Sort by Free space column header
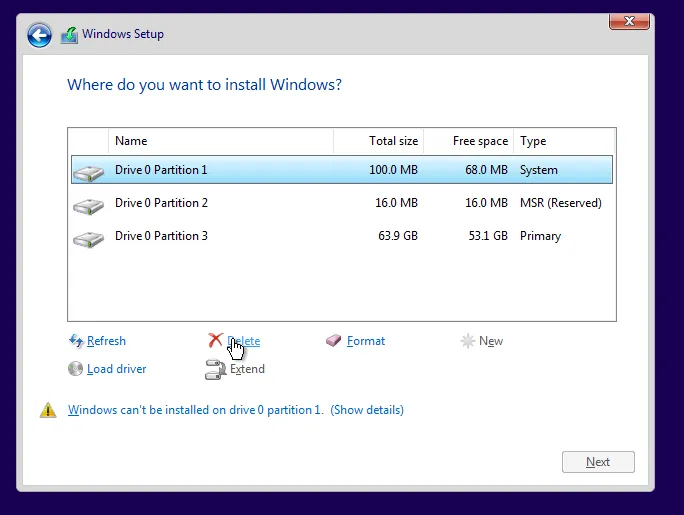The height and width of the screenshot is (515, 684). click(468, 141)
